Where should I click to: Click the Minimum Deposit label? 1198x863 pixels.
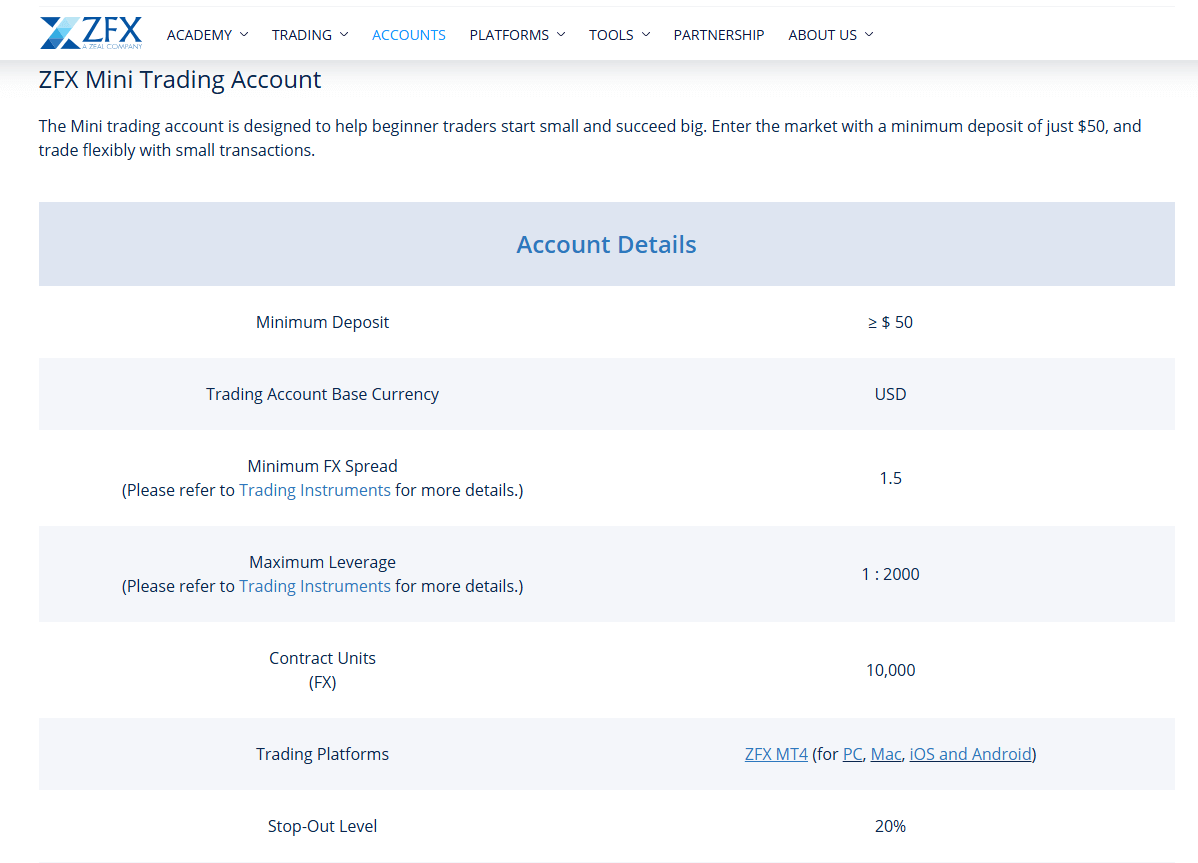point(322,322)
